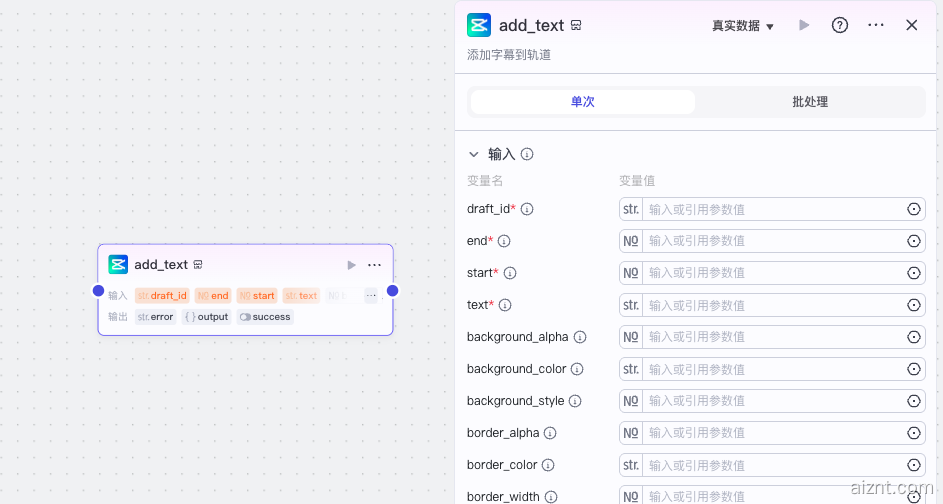Focus the text value input field
The image size is (943, 504).
click(x=772, y=305)
